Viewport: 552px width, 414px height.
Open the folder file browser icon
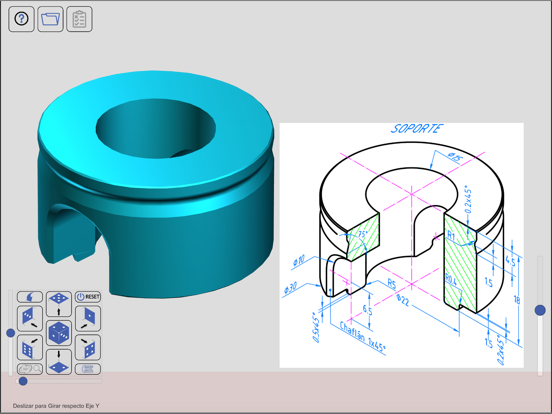50,19
